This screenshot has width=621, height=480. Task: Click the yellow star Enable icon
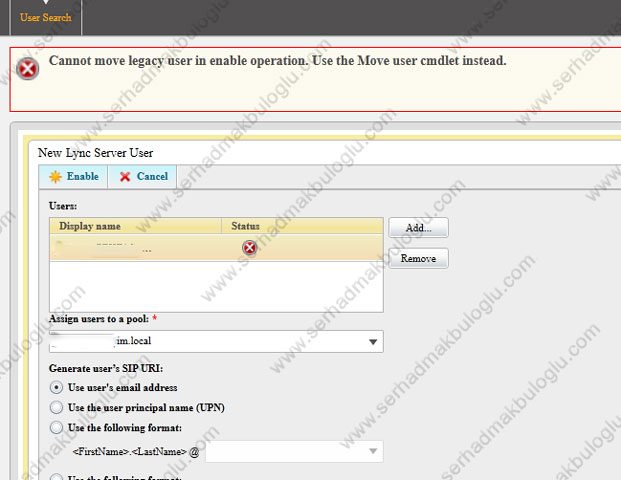tap(55, 177)
